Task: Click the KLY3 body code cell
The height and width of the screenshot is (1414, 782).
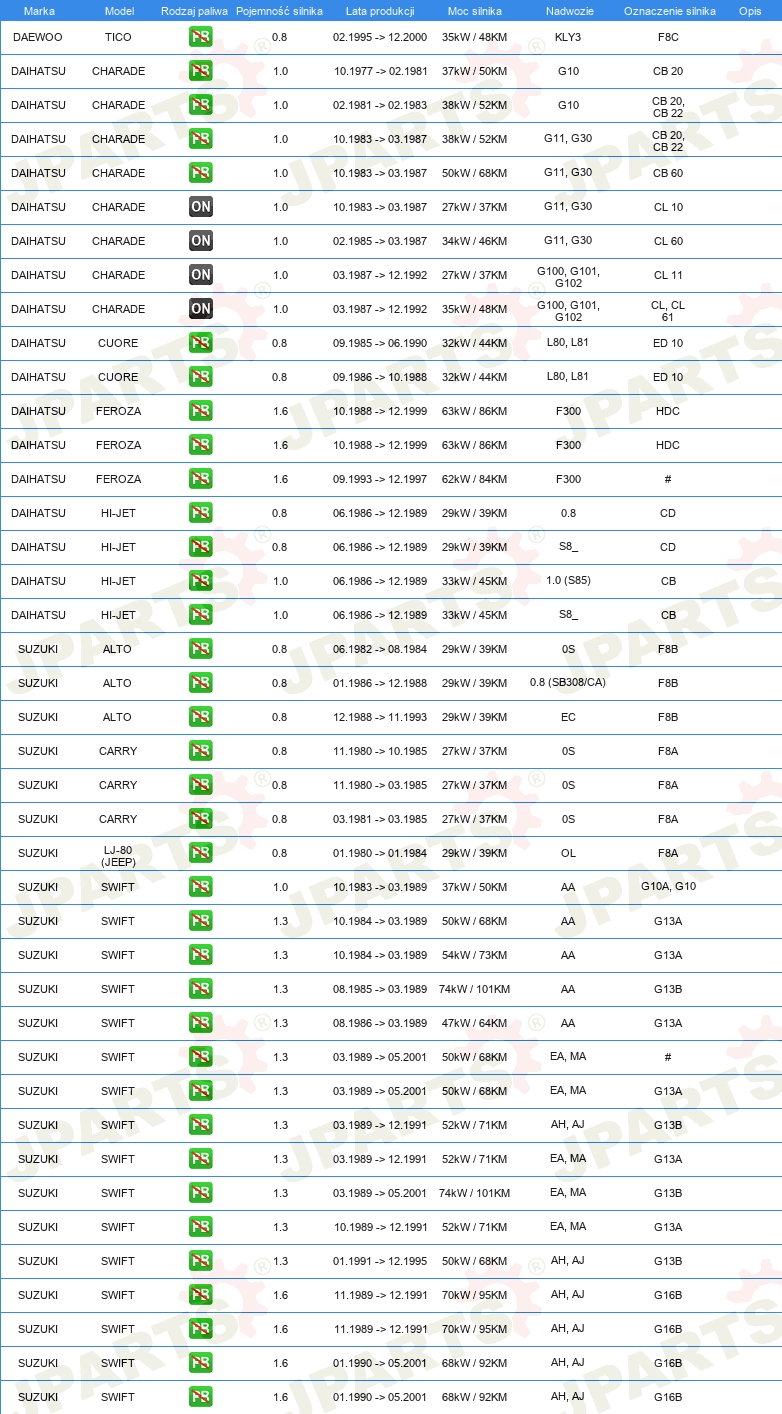Action: tap(568, 37)
